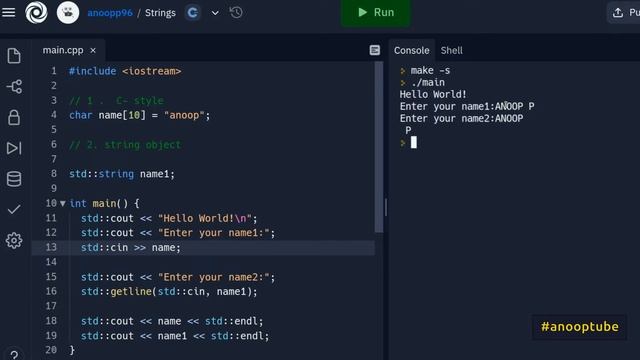640x360 pixels.
Task: Open the Version control sidebar icon
Action: [14, 87]
